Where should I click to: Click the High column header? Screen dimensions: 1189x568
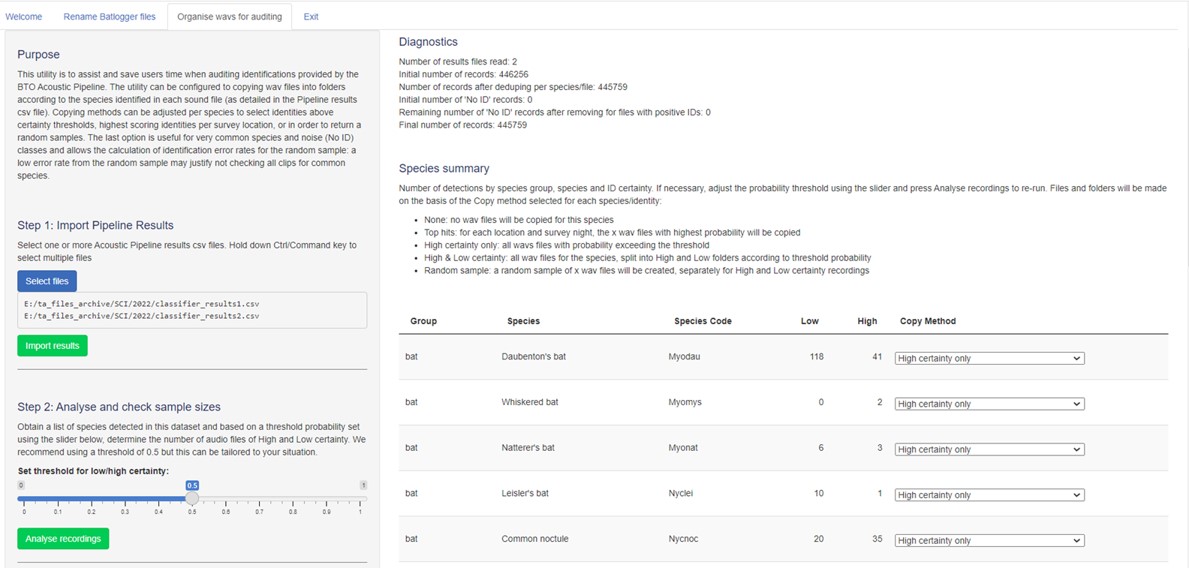pyautogui.click(x=867, y=321)
